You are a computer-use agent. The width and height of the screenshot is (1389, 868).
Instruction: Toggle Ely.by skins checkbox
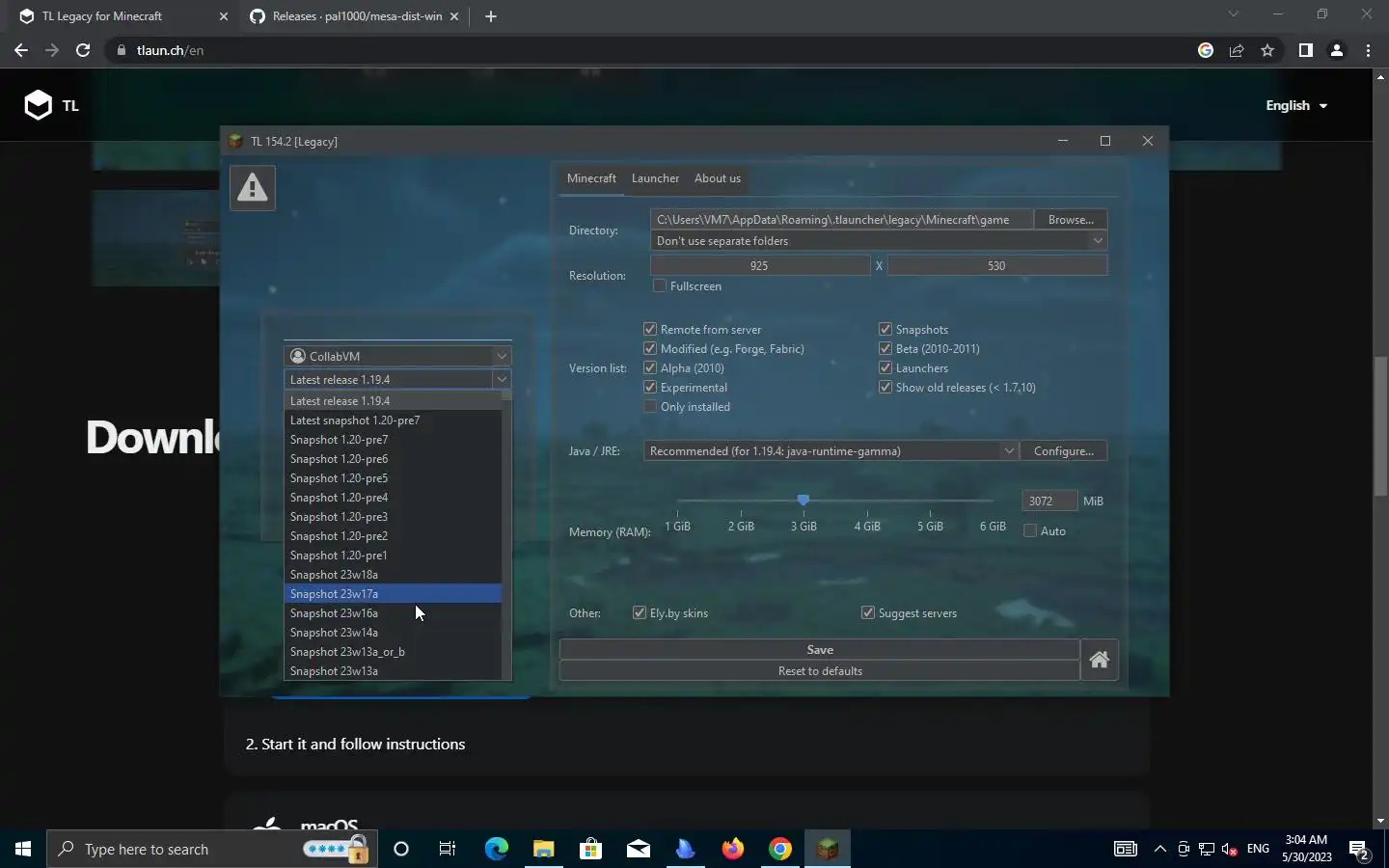pyautogui.click(x=640, y=612)
